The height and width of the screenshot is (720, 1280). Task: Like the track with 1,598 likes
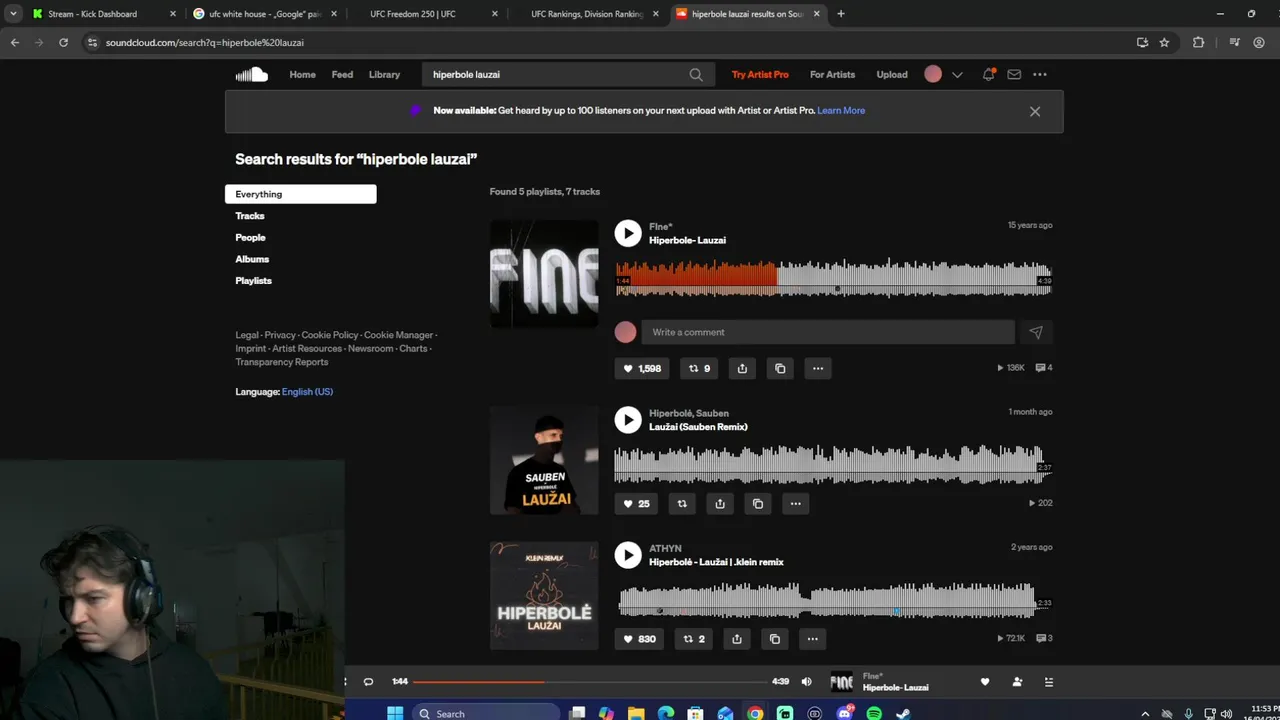[642, 368]
